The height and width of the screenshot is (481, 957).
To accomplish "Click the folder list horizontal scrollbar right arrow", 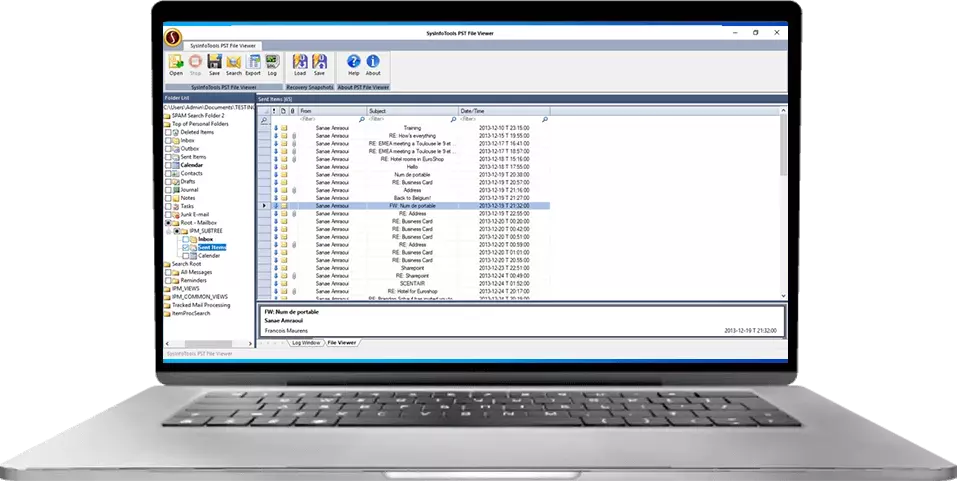I will pyautogui.click(x=250, y=344).
